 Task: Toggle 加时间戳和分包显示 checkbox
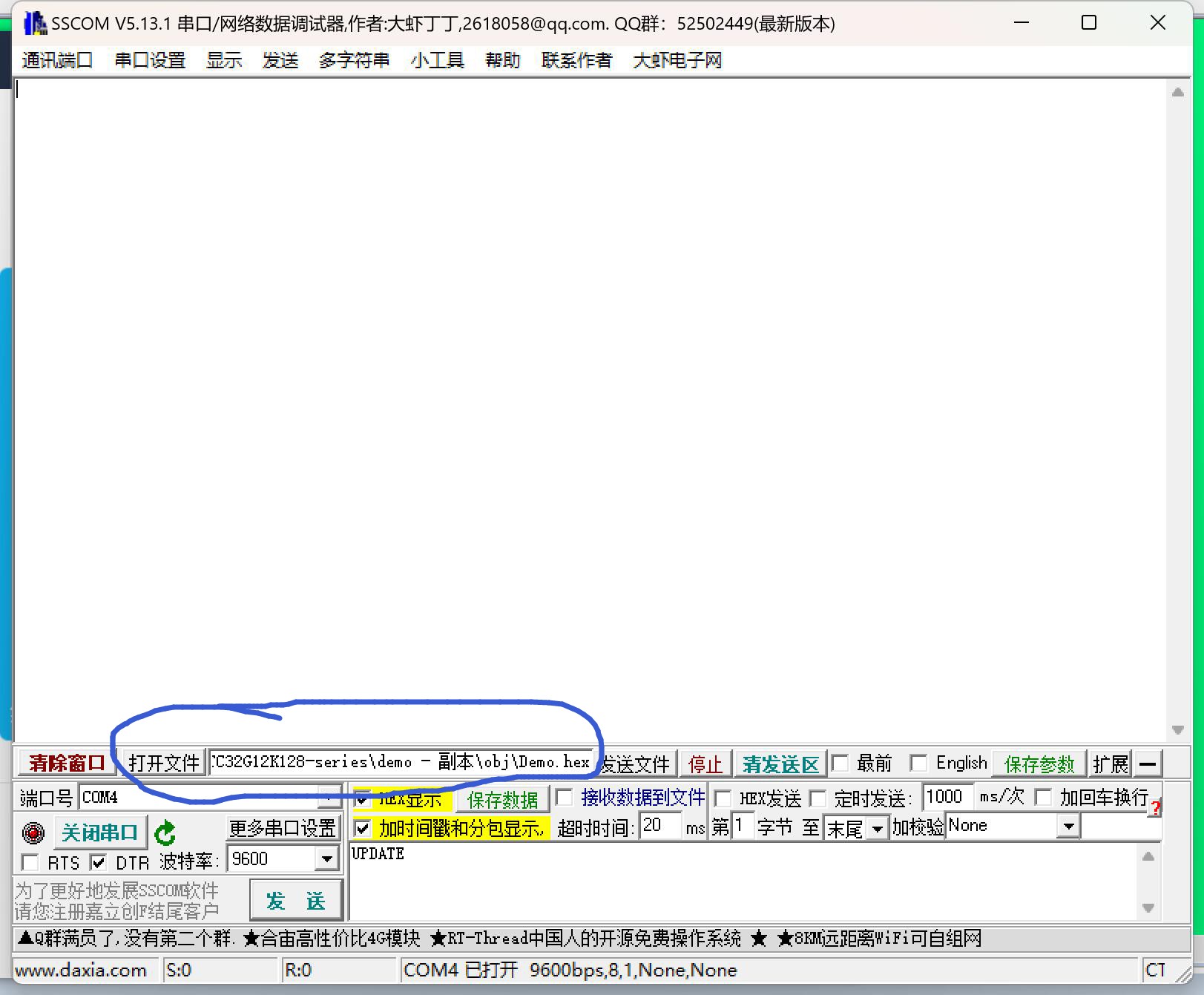point(362,827)
